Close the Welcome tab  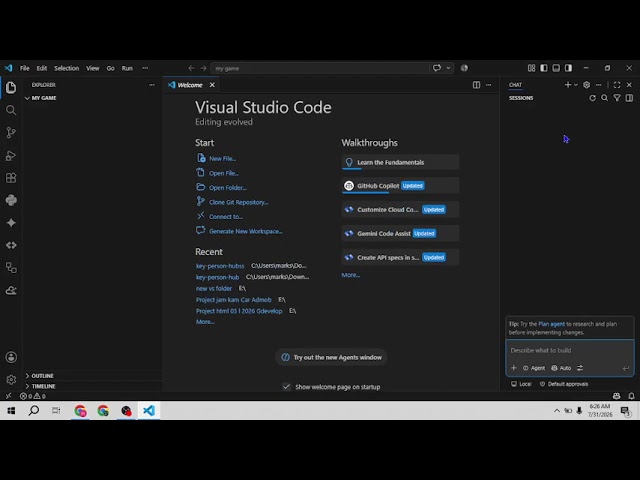click(x=212, y=85)
